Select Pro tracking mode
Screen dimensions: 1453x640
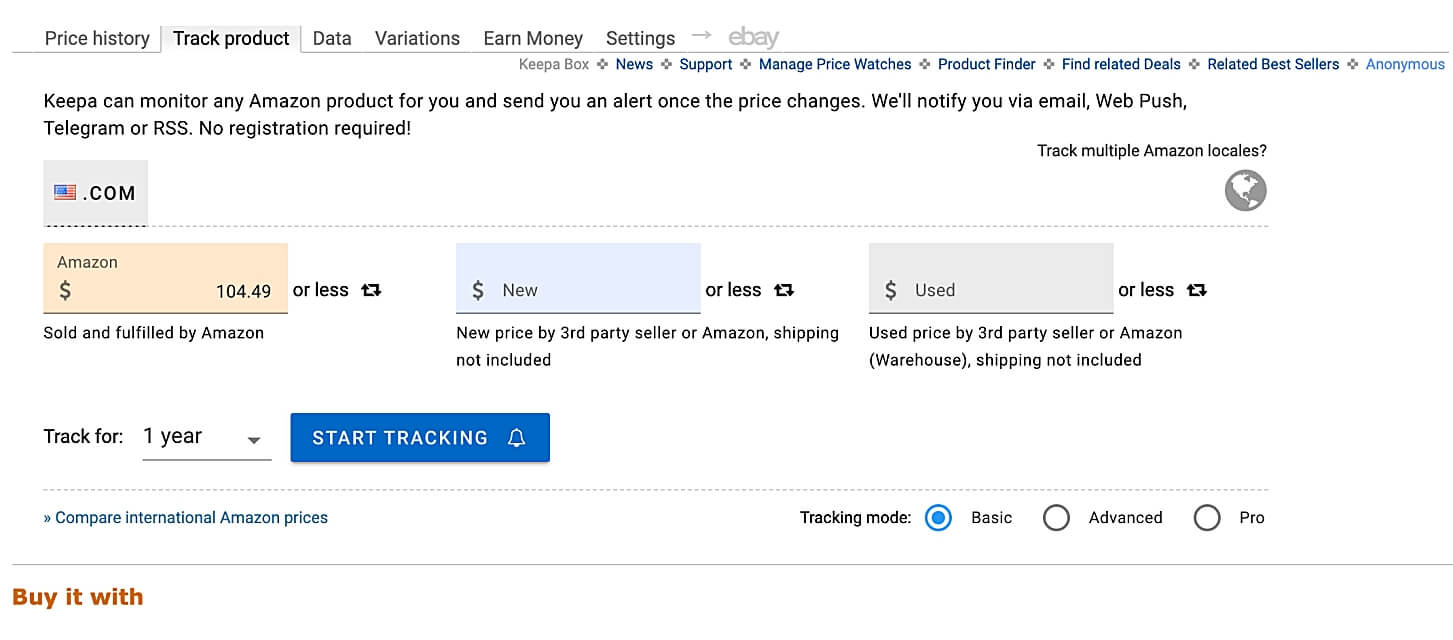1207,518
